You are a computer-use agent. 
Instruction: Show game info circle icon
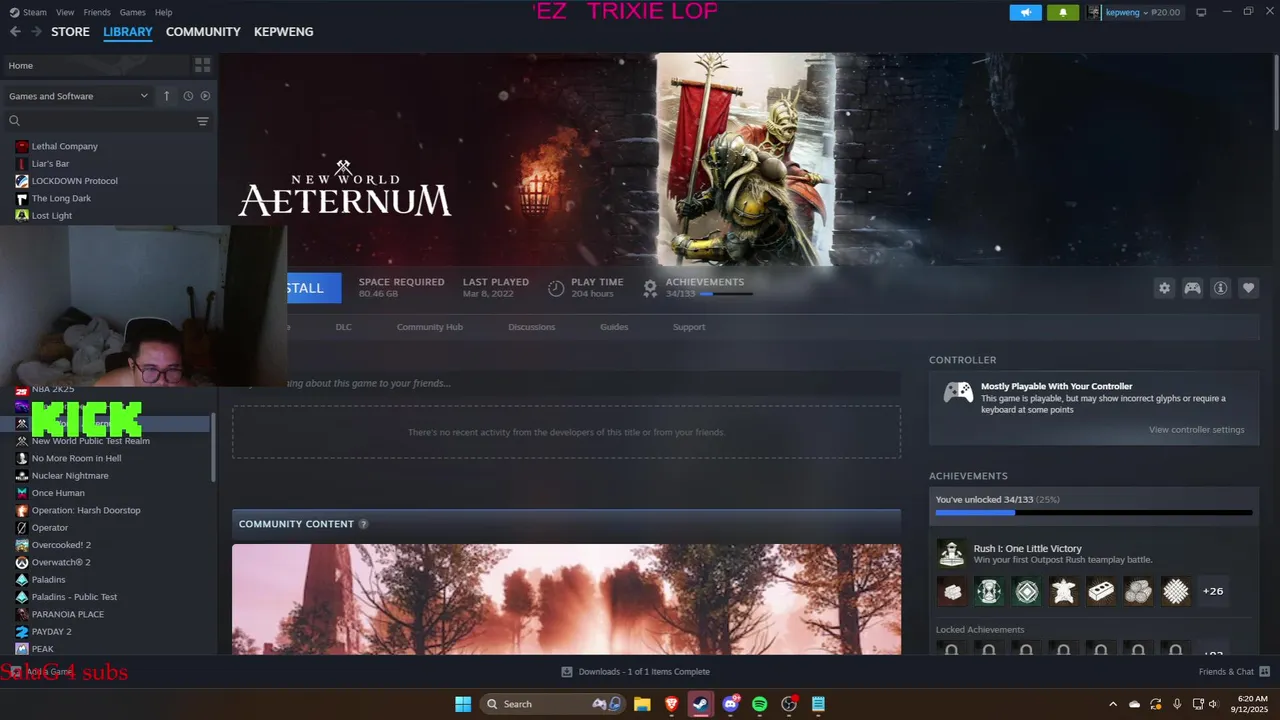click(1220, 288)
